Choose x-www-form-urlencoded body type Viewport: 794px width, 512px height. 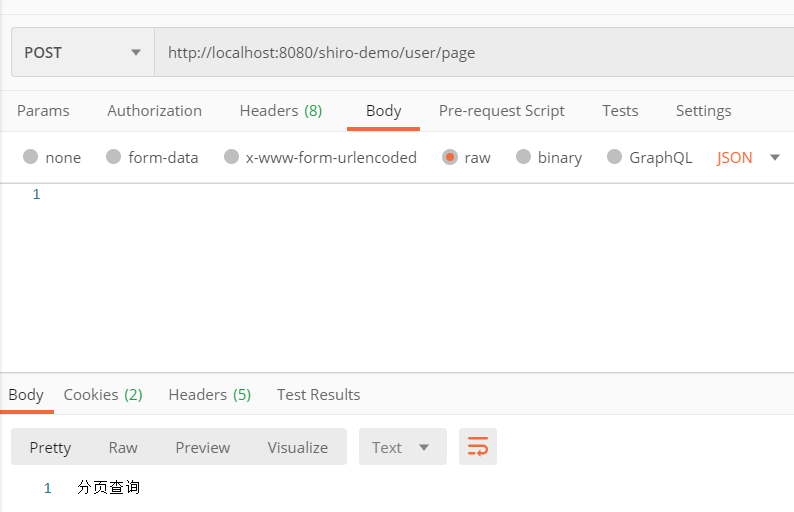pyautogui.click(x=232, y=157)
